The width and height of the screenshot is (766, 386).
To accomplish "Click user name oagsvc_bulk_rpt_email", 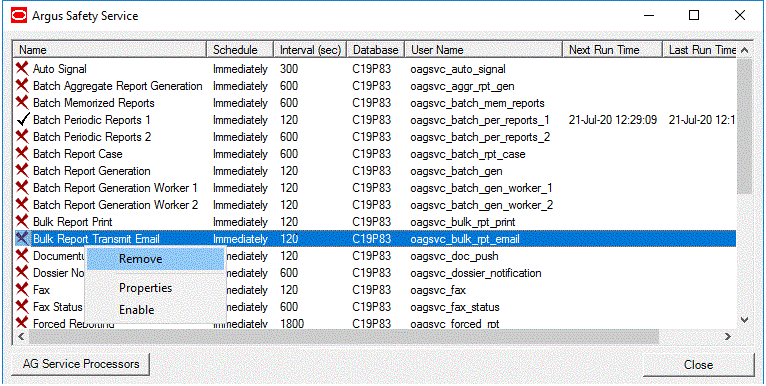I will (x=465, y=239).
